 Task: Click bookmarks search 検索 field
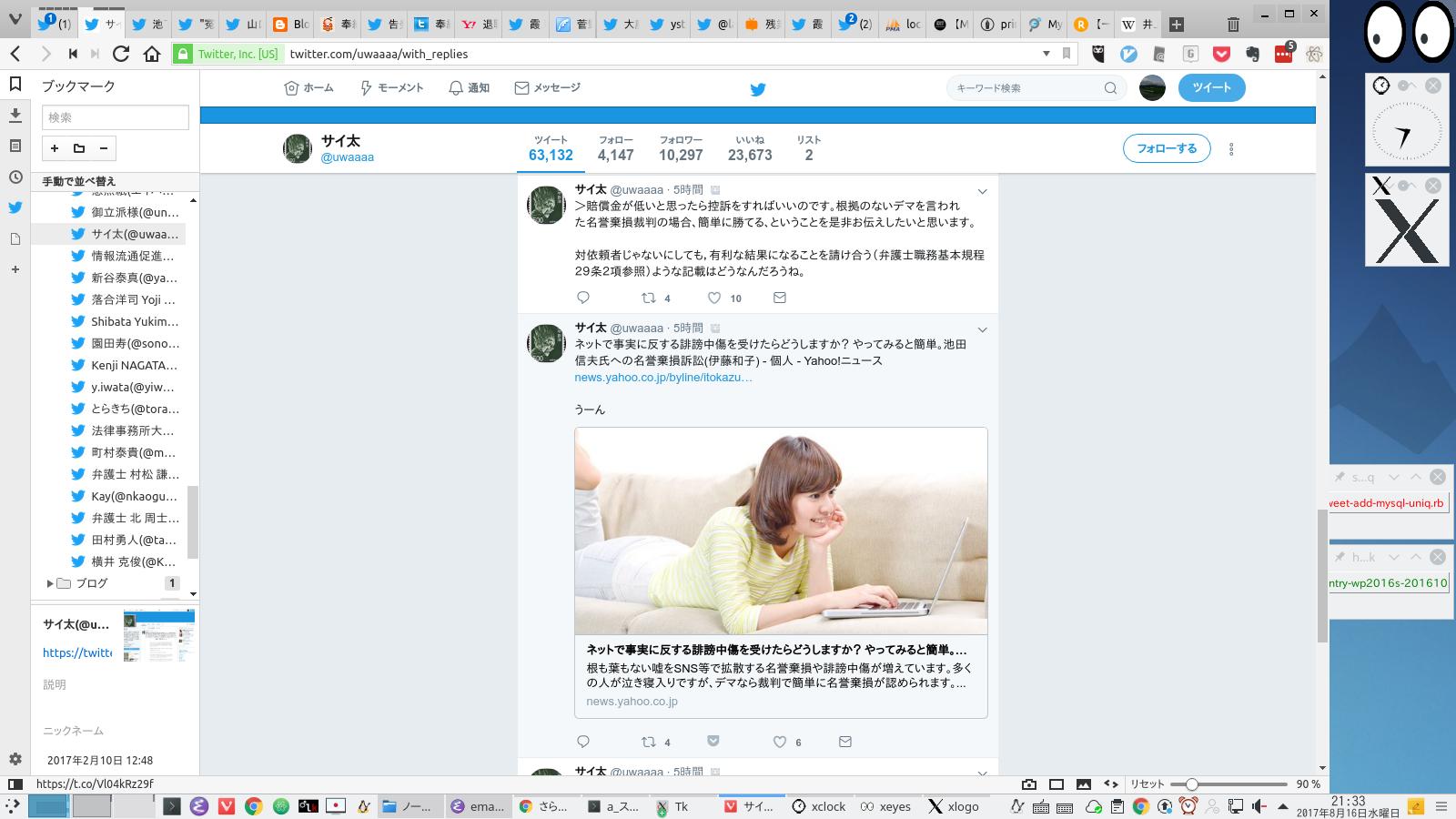coord(116,117)
